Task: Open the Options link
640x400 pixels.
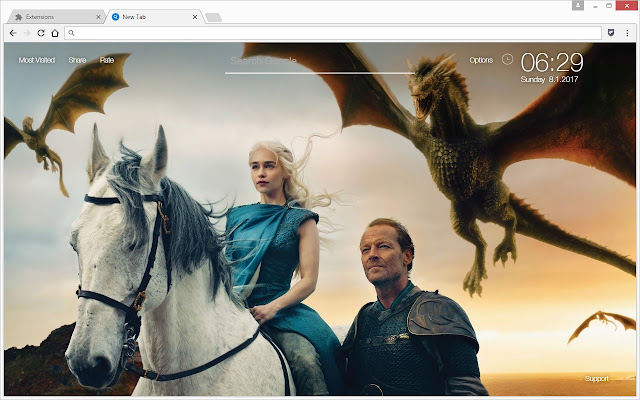Action: tap(481, 60)
